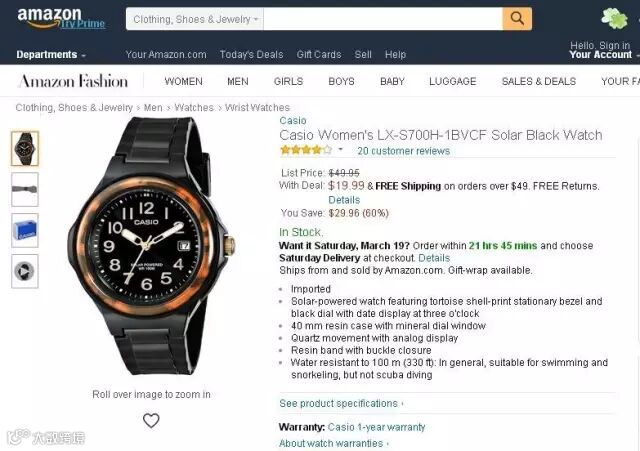Viewport: 640px width, 451px height.
Task: Expand the star rating breakdown arrow
Action: [340, 149]
